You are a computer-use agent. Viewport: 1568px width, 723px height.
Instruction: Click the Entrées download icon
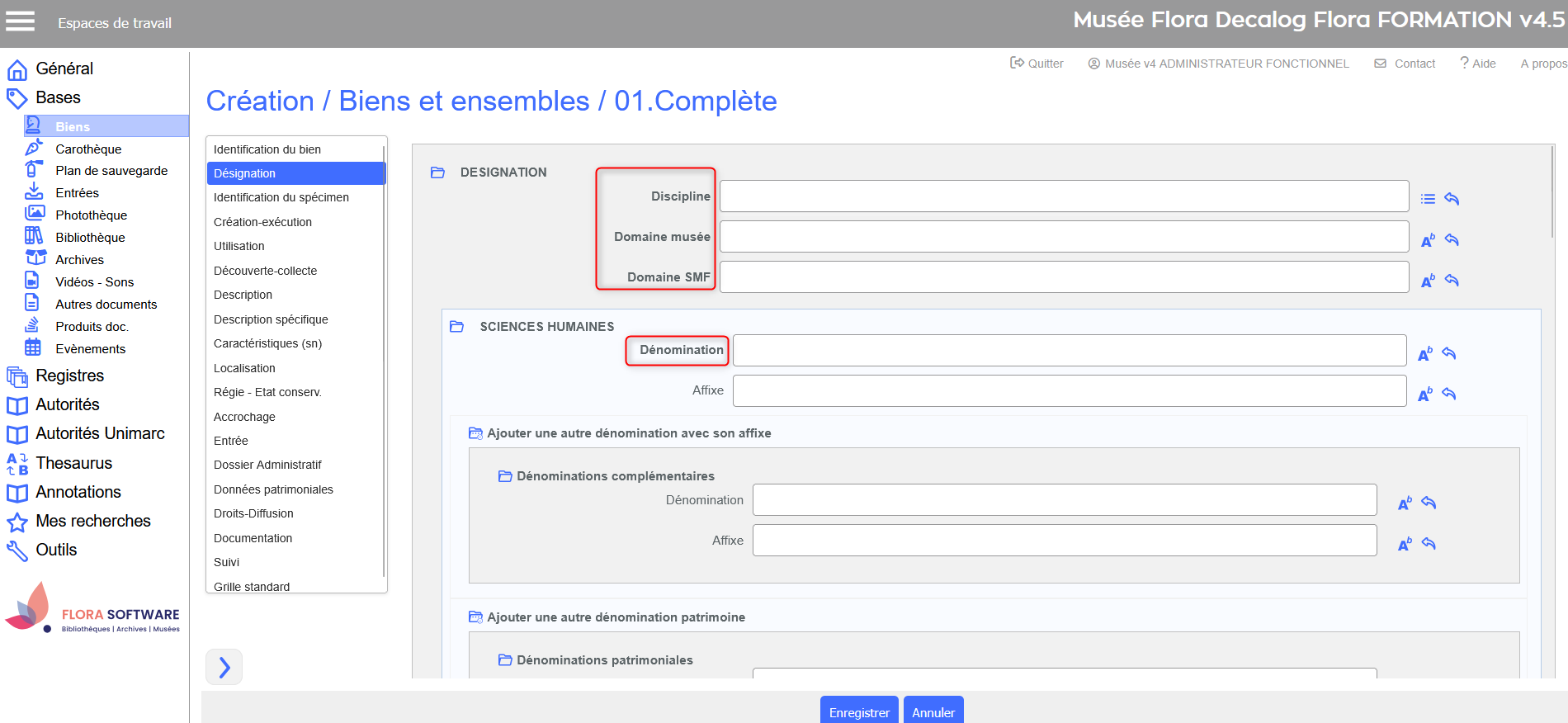[34, 191]
